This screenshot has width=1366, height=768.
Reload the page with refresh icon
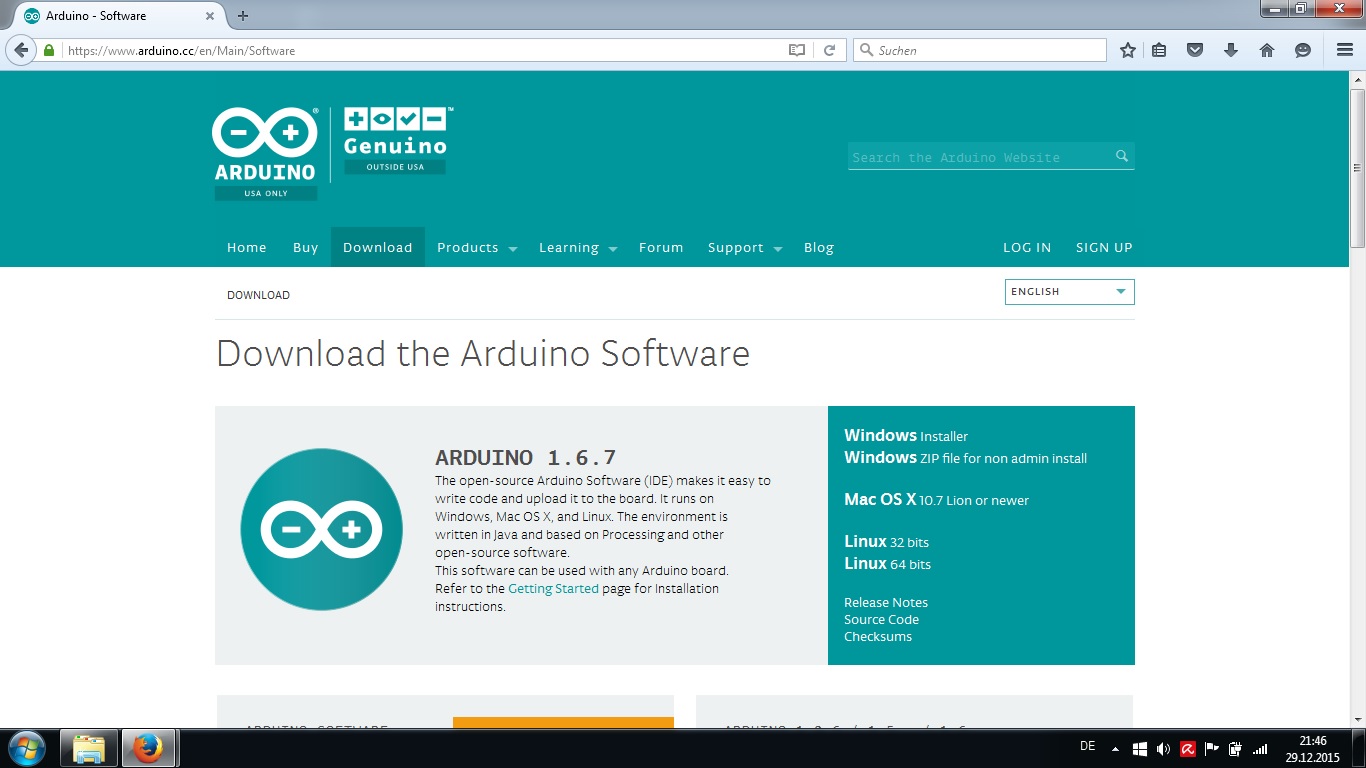coord(829,50)
